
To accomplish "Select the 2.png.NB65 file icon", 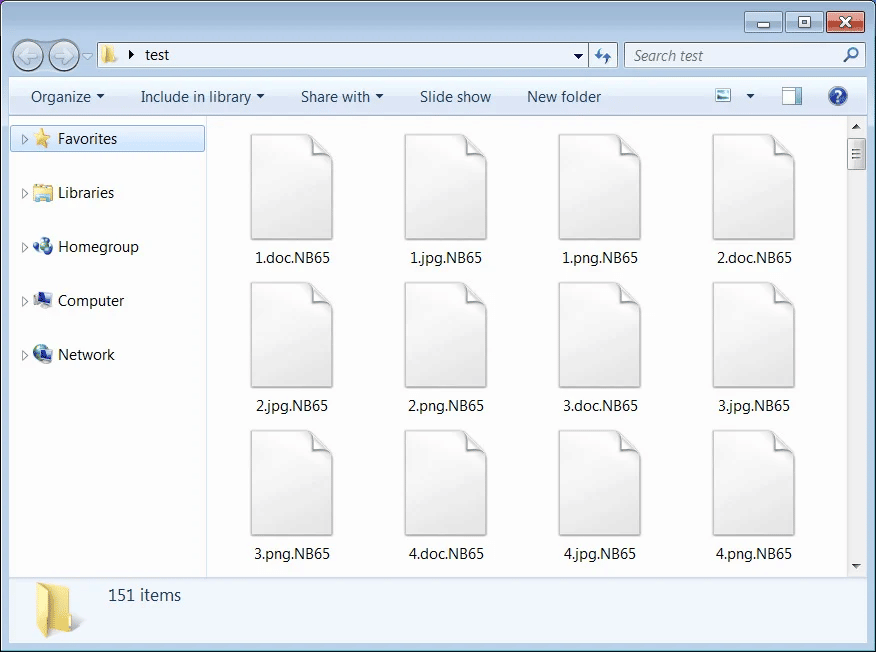I will pyautogui.click(x=445, y=336).
